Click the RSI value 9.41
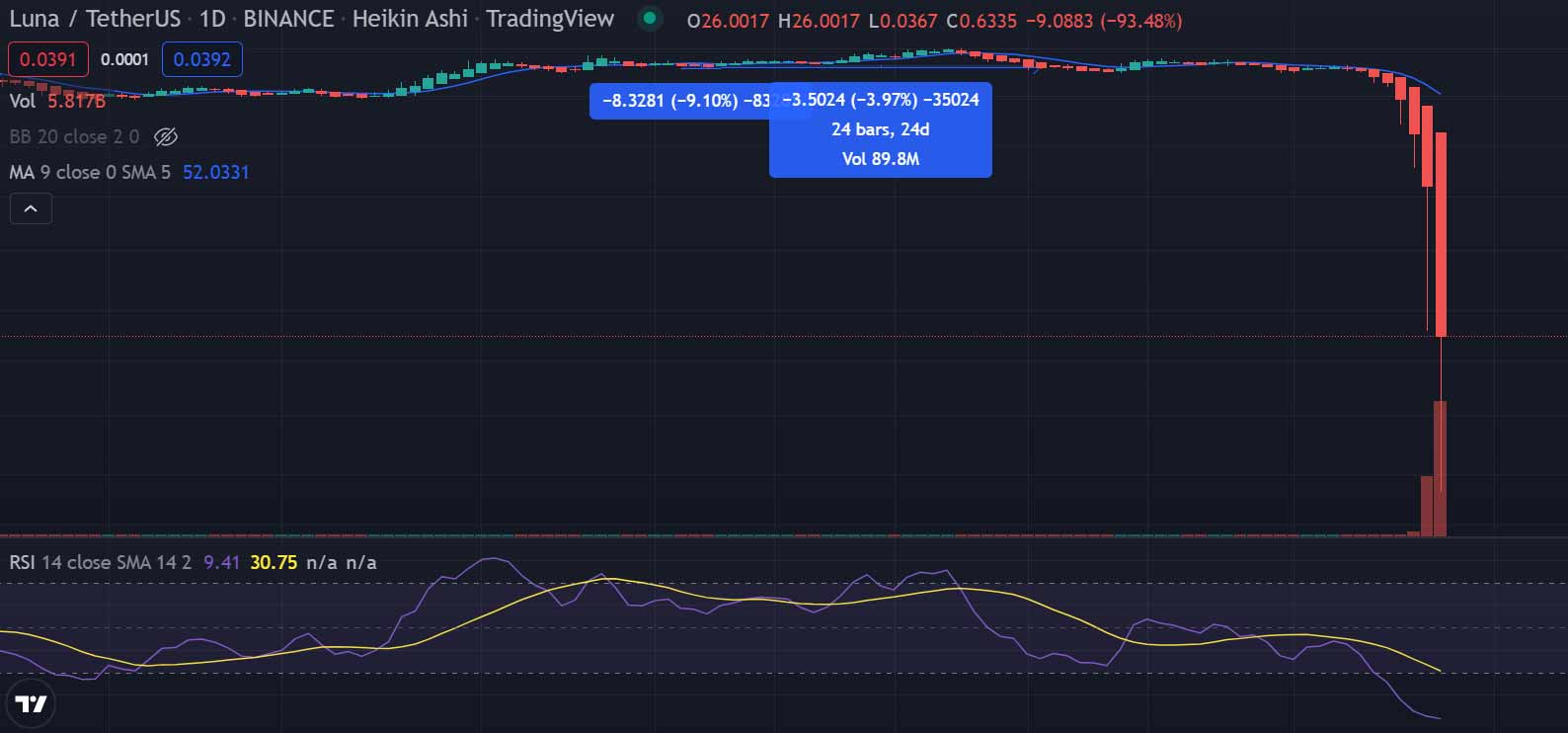The width and height of the screenshot is (1568, 733). point(222,562)
